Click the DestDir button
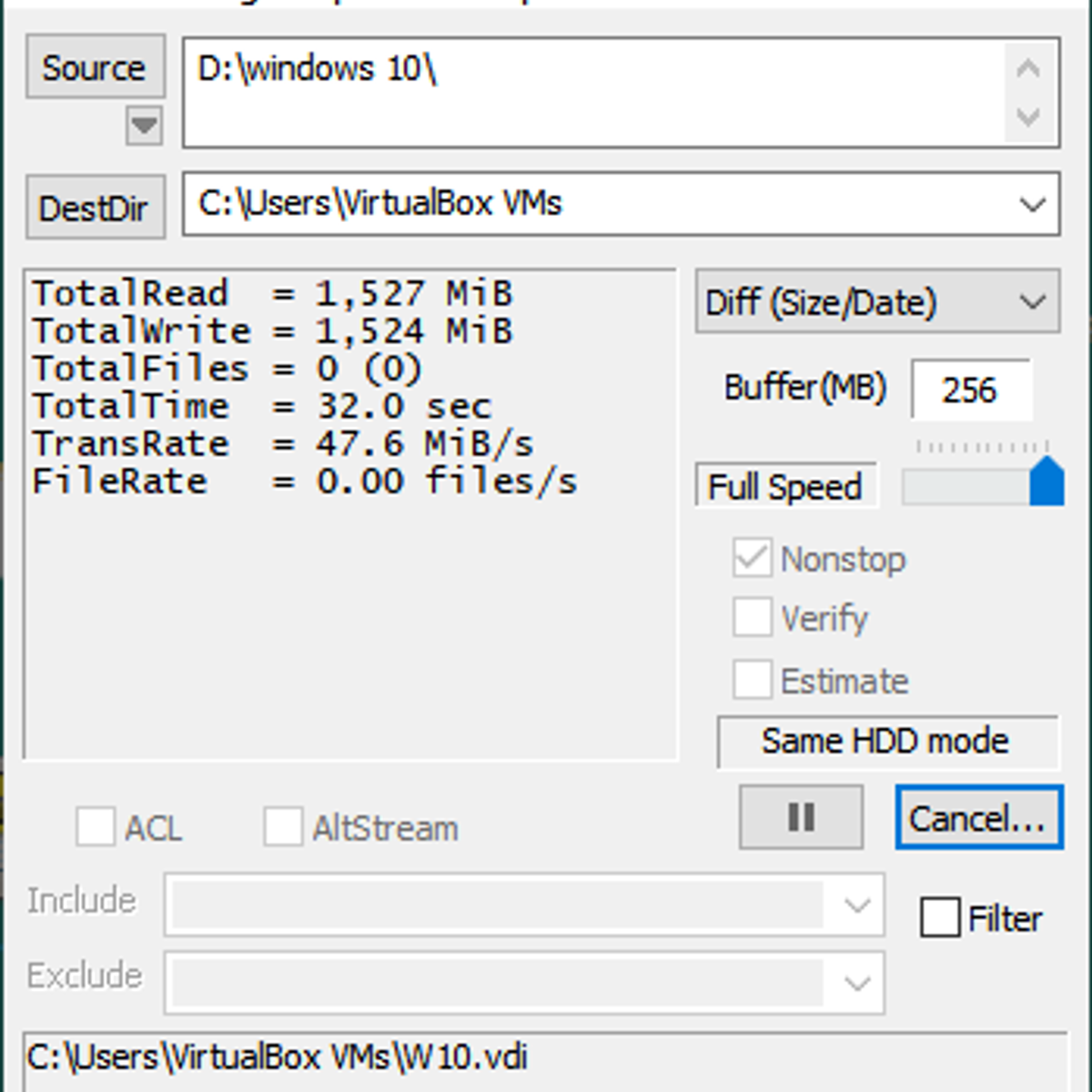 click(95, 207)
